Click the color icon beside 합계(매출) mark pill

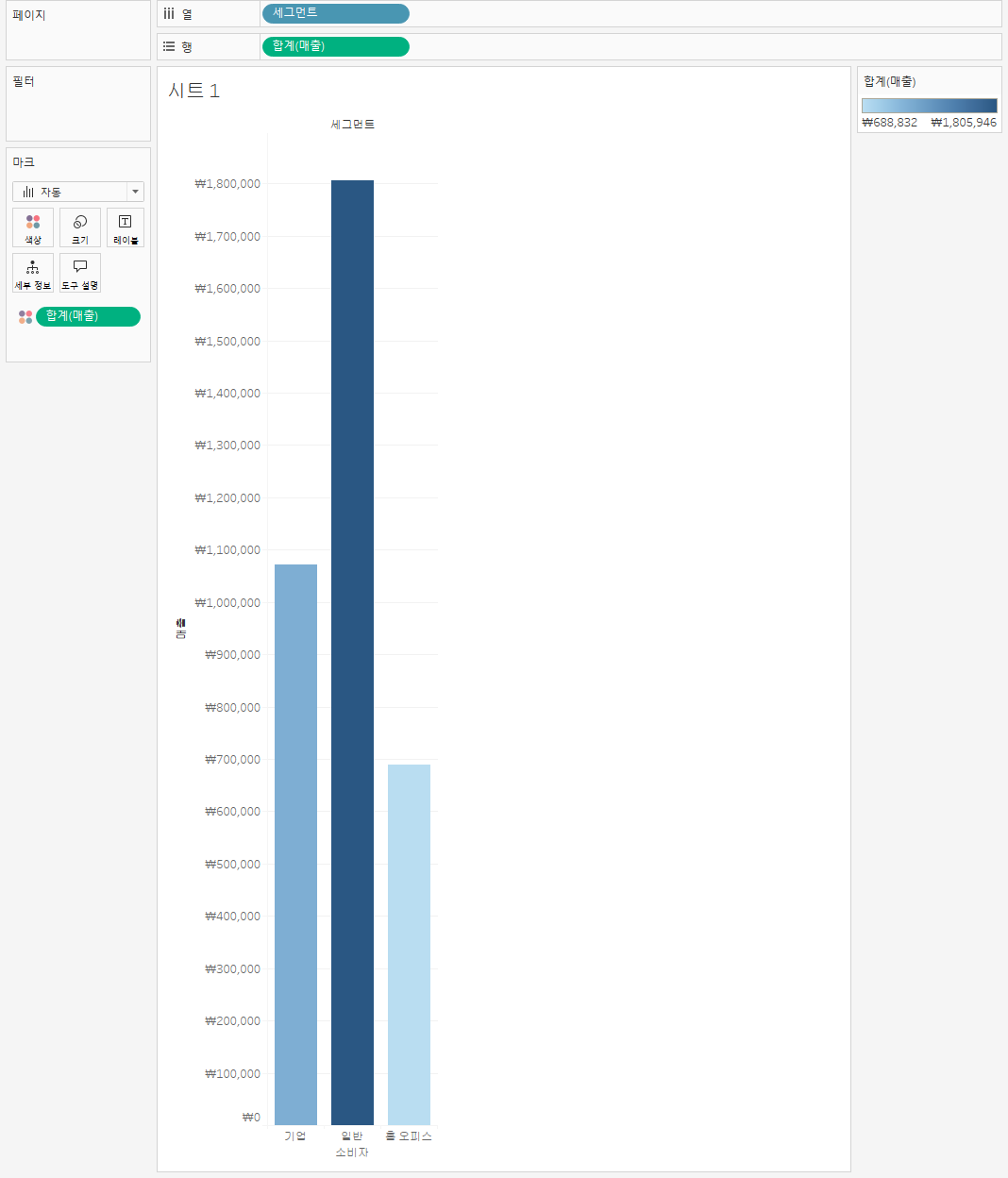25,317
